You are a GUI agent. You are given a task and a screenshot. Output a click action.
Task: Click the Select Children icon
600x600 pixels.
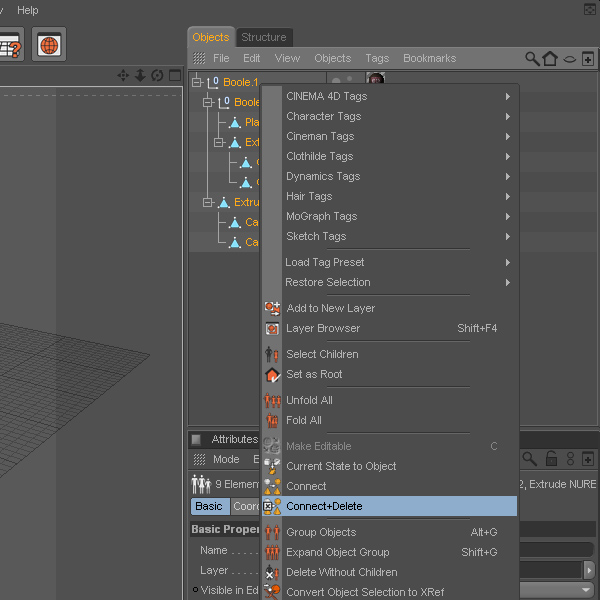(272, 354)
